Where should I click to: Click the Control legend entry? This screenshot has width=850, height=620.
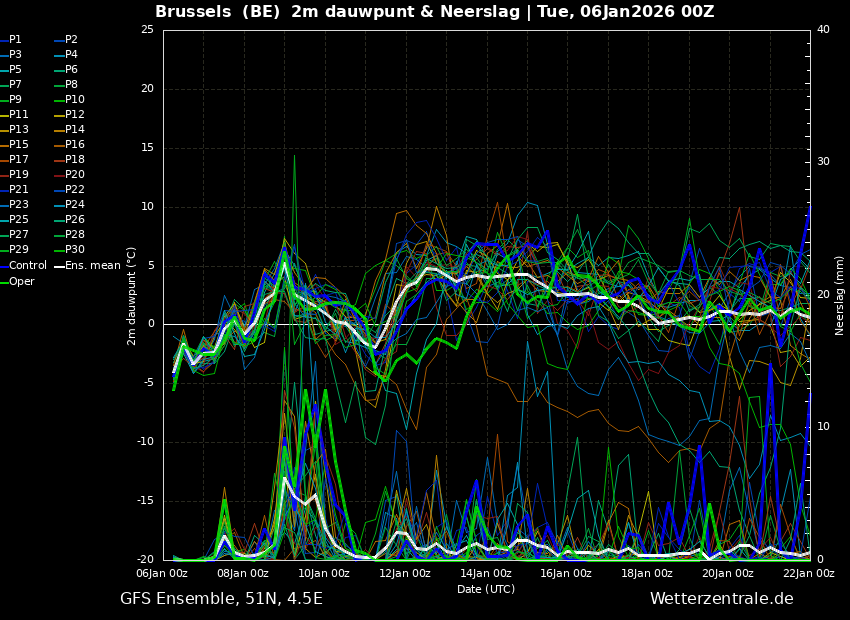point(28,266)
